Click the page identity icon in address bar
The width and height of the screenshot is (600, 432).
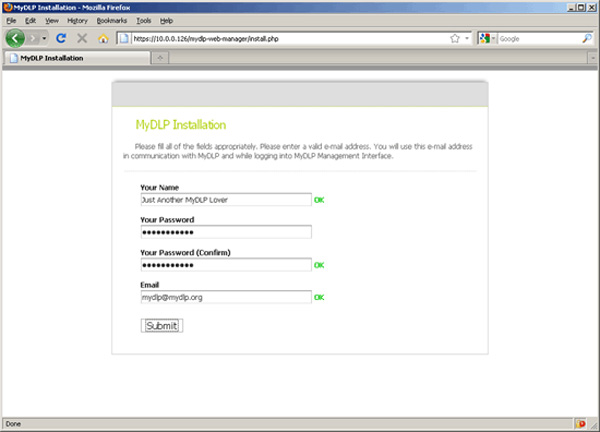(x=124, y=38)
